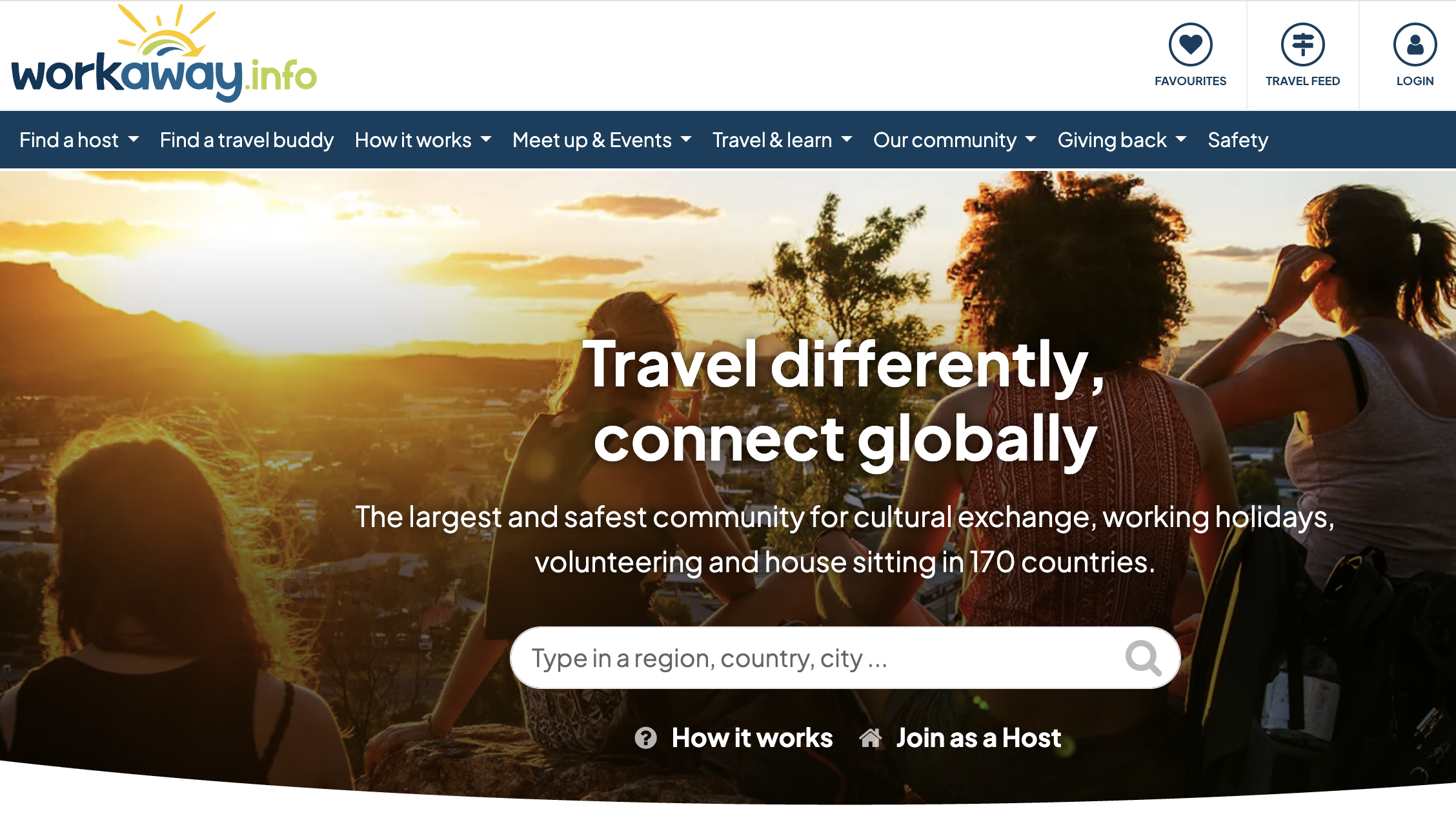1456x818 pixels.
Task: Focus the region, country, city search field
Action: tap(845, 658)
